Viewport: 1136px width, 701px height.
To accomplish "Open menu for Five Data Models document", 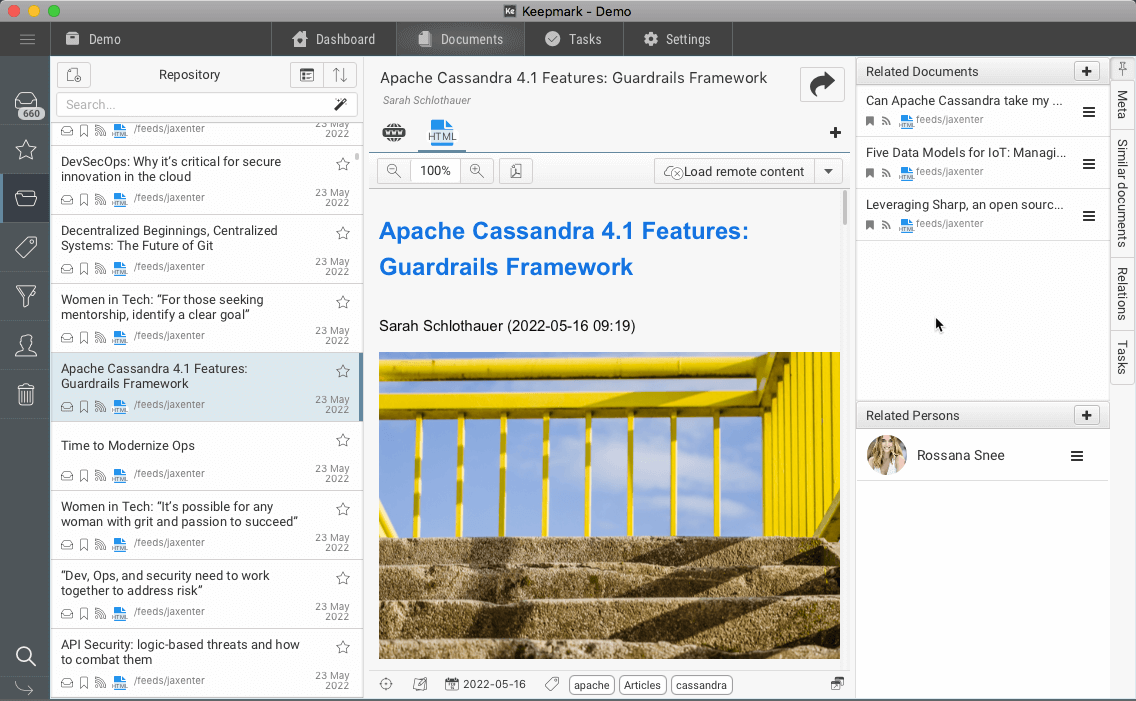I will (1089, 164).
